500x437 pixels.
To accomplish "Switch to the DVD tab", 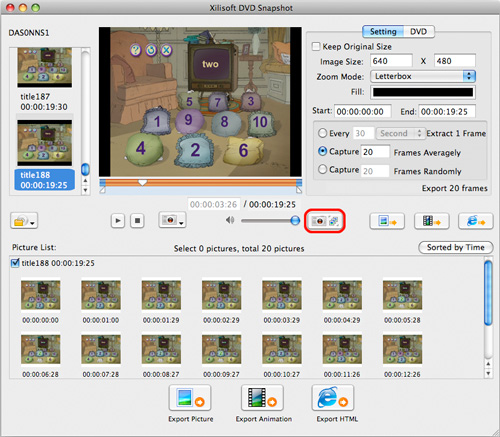I will (418, 32).
